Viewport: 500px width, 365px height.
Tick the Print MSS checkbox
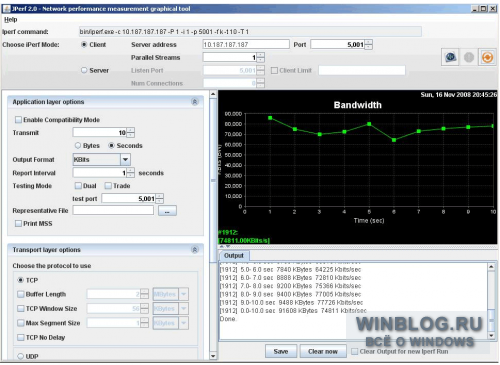pos(18,224)
